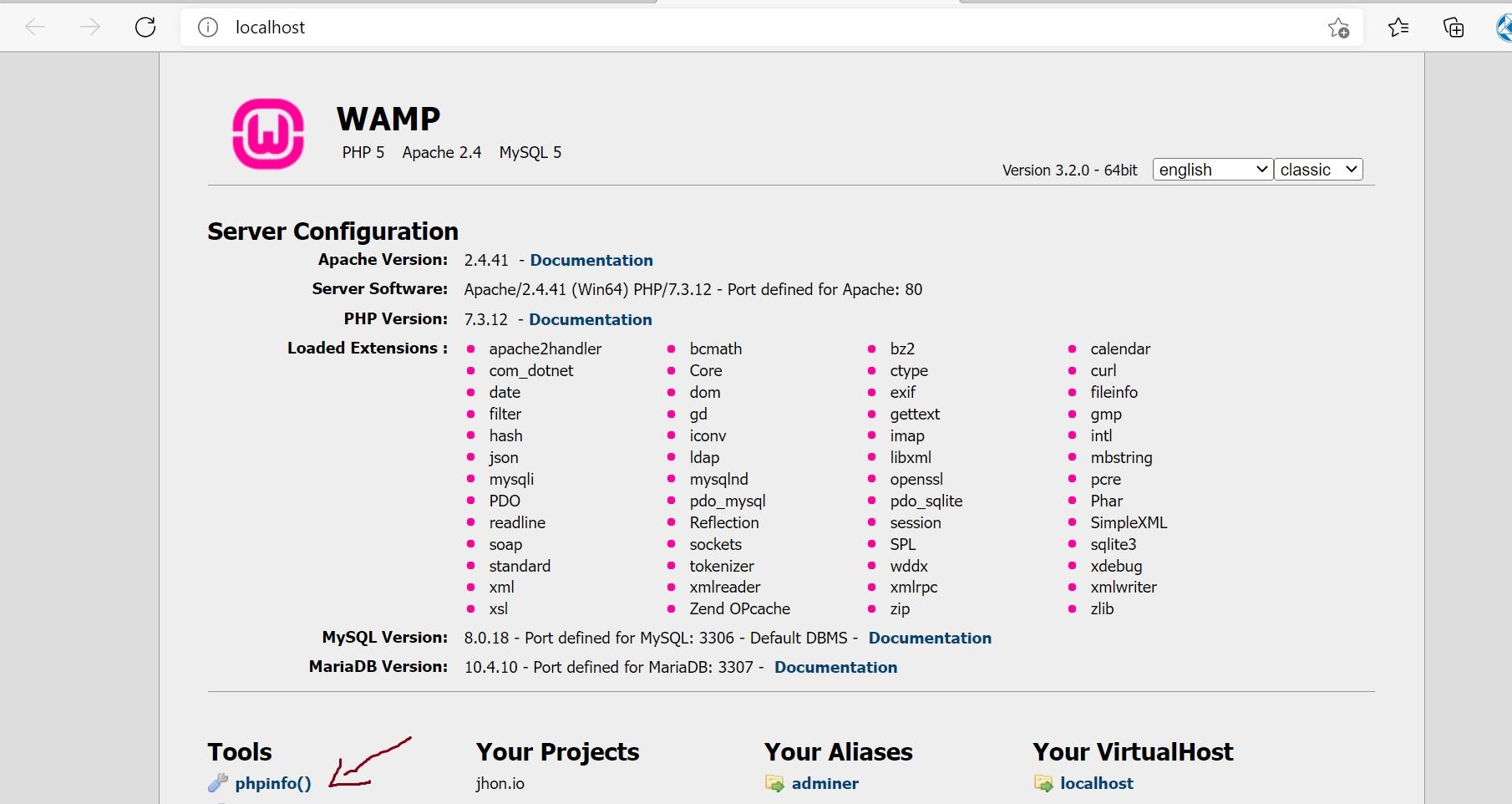Open Apache Documentation
1512x804 pixels.
(x=591, y=260)
